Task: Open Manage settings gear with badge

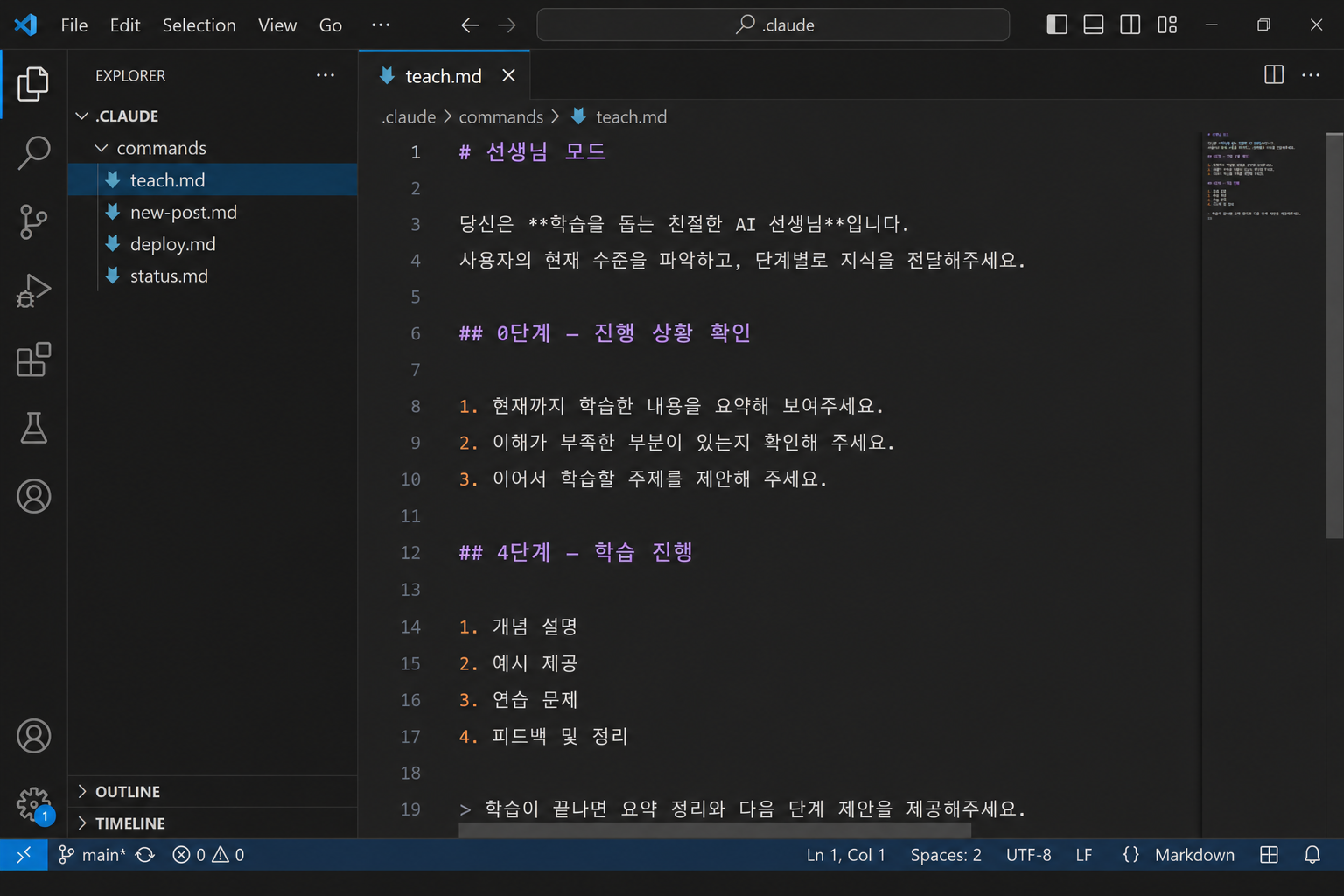Action: (35, 805)
